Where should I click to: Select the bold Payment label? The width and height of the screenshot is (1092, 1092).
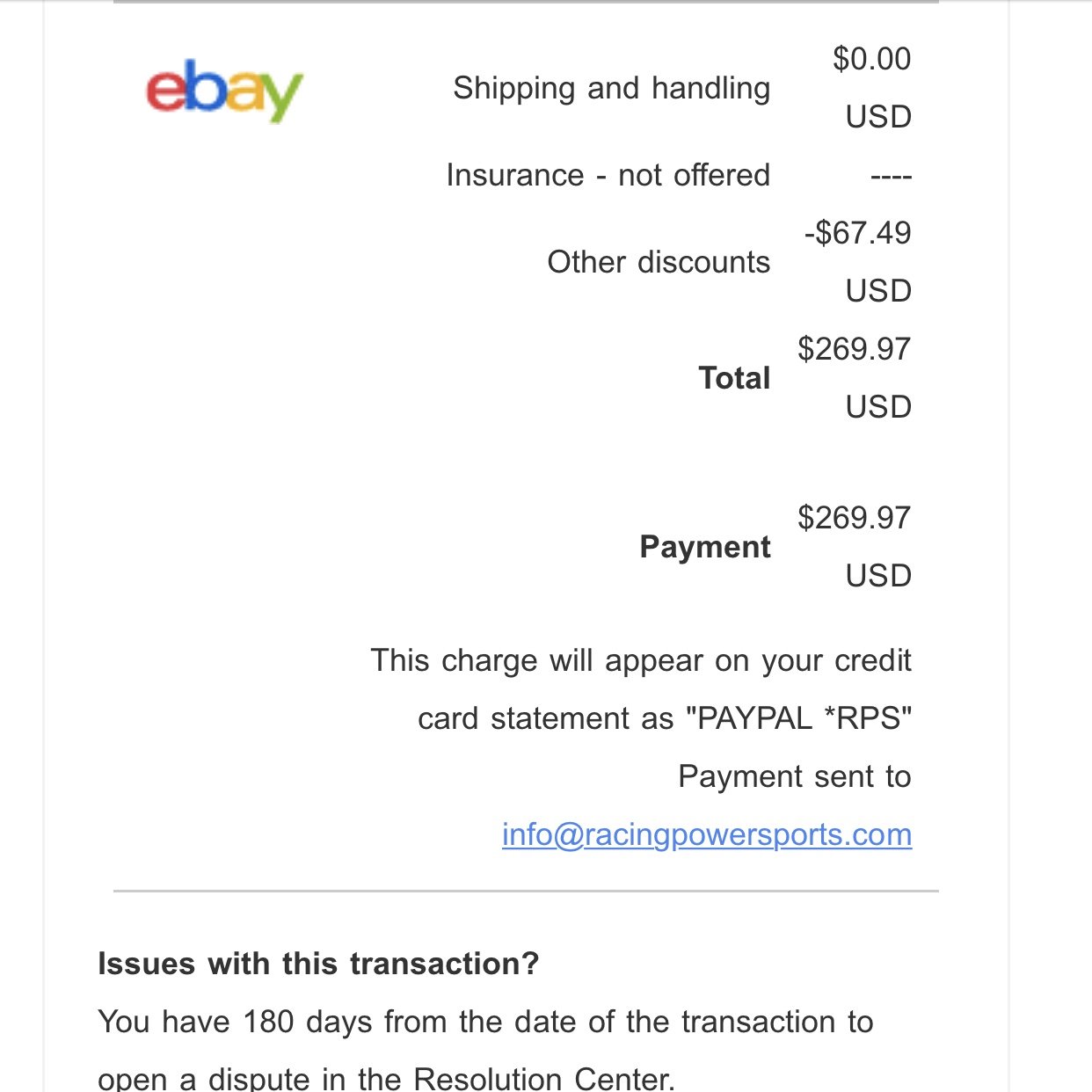tap(705, 547)
